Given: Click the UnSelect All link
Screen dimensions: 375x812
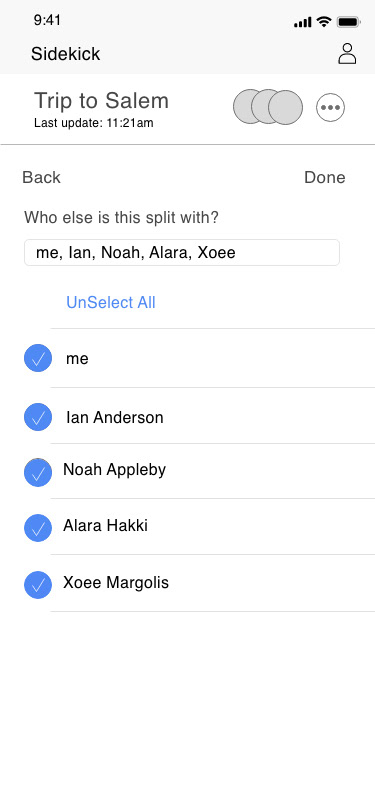Looking at the screenshot, I should pos(111,302).
